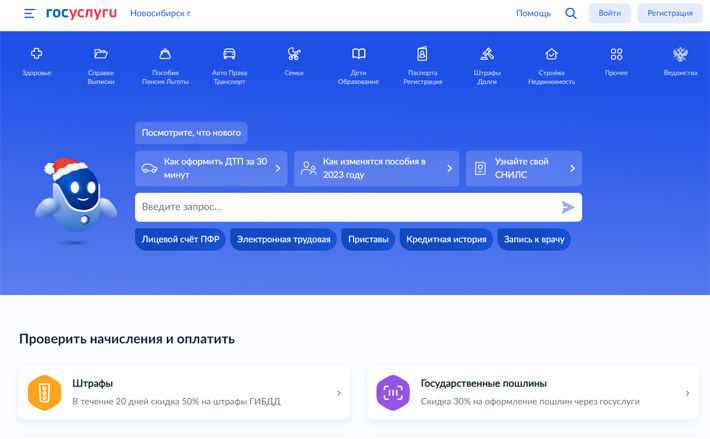Open the Штрафы card title
Screen dimensions: 710x439
coord(93,383)
